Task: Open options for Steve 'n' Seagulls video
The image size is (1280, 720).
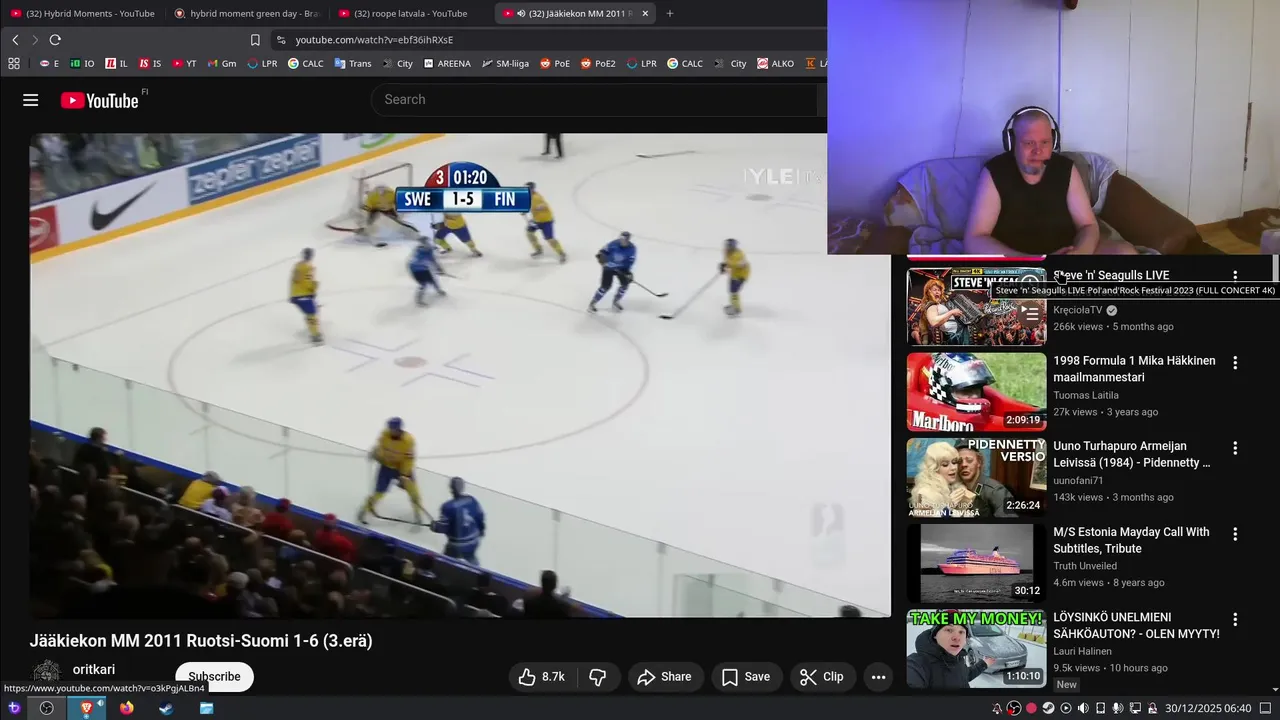Action: (x=1235, y=277)
